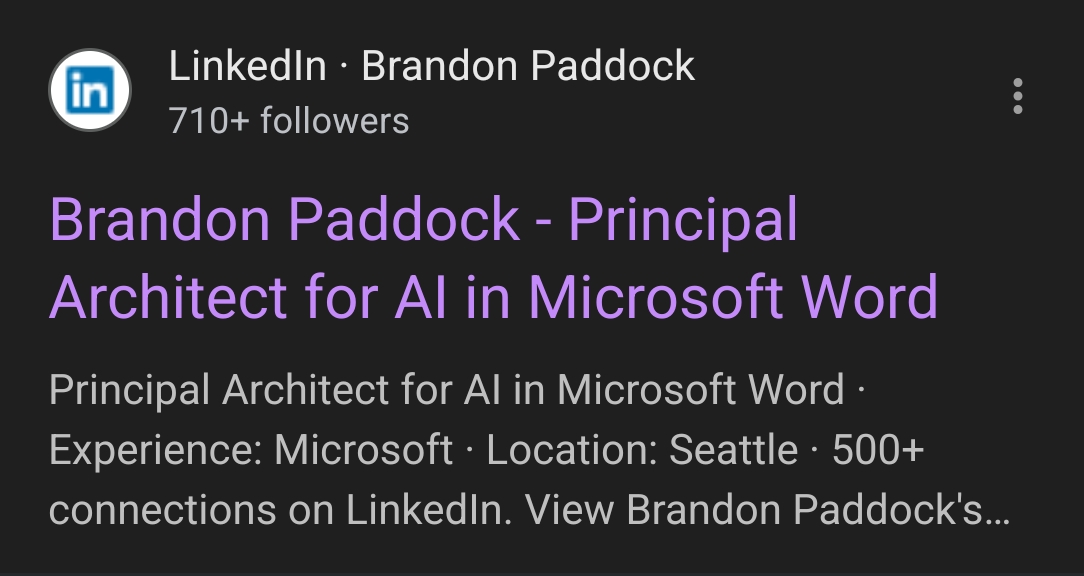Click the "Principal" word in the purple title

point(684,220)
